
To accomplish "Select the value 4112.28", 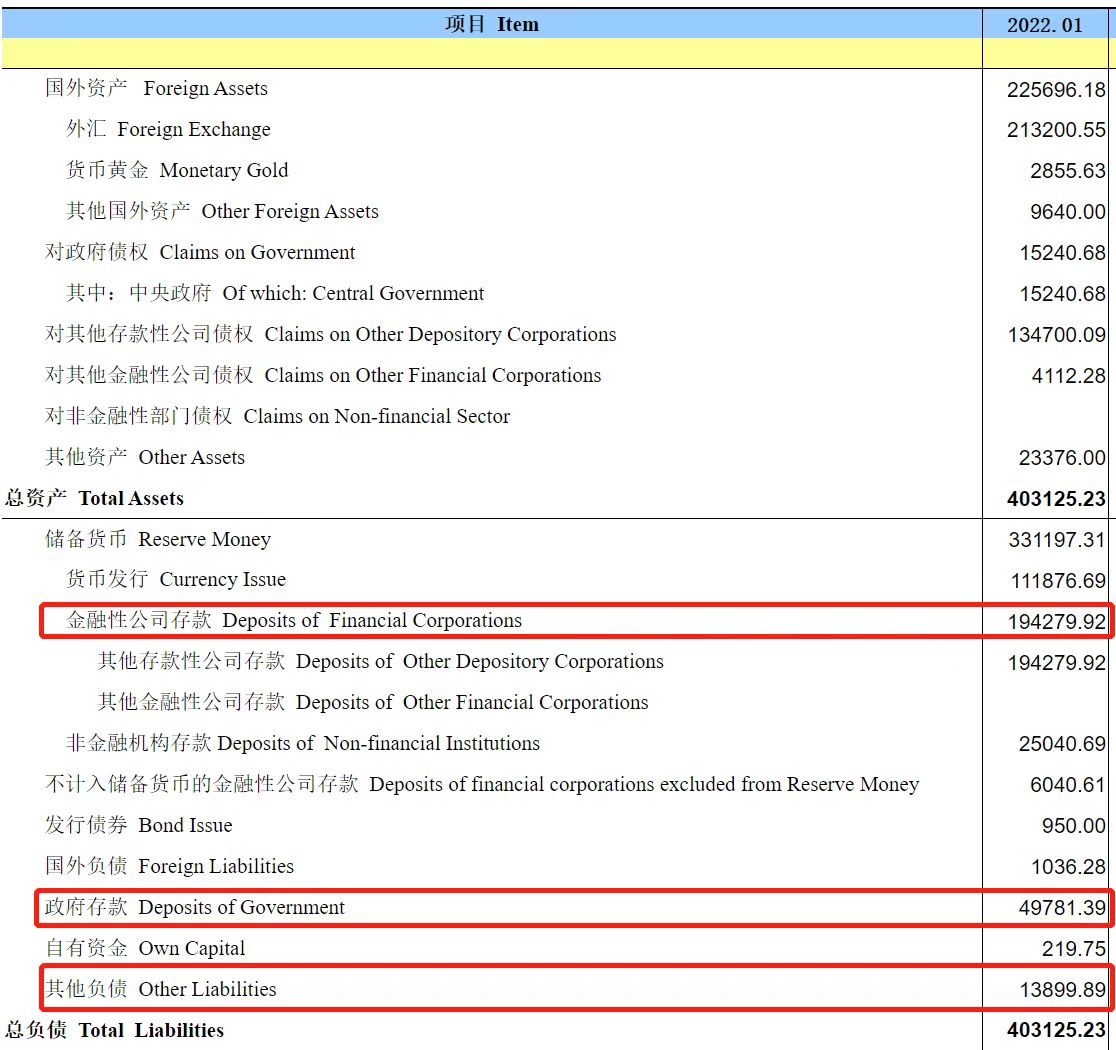I will [x=1068, y=376].
